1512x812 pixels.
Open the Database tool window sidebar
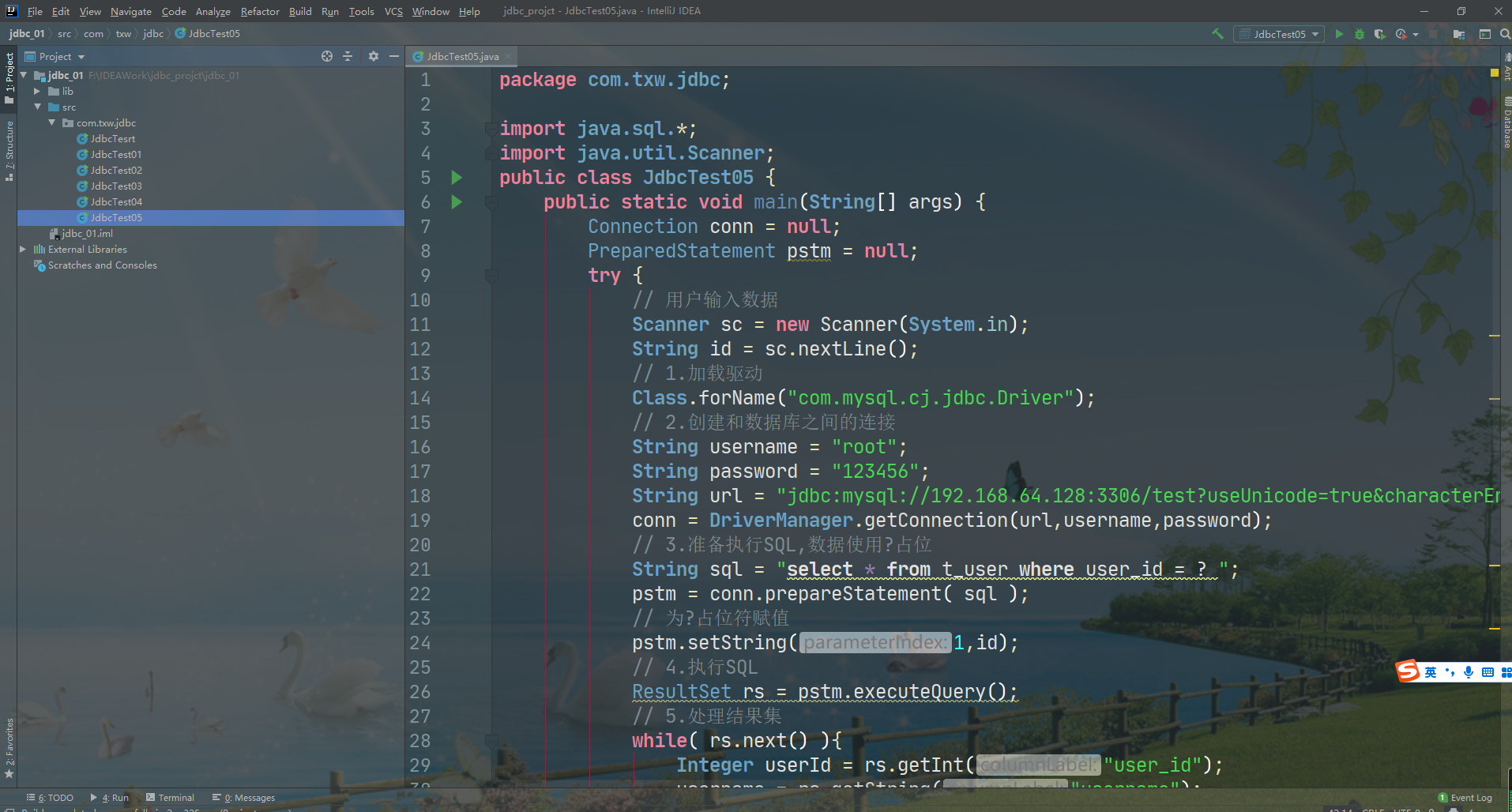pos(1506,123)
